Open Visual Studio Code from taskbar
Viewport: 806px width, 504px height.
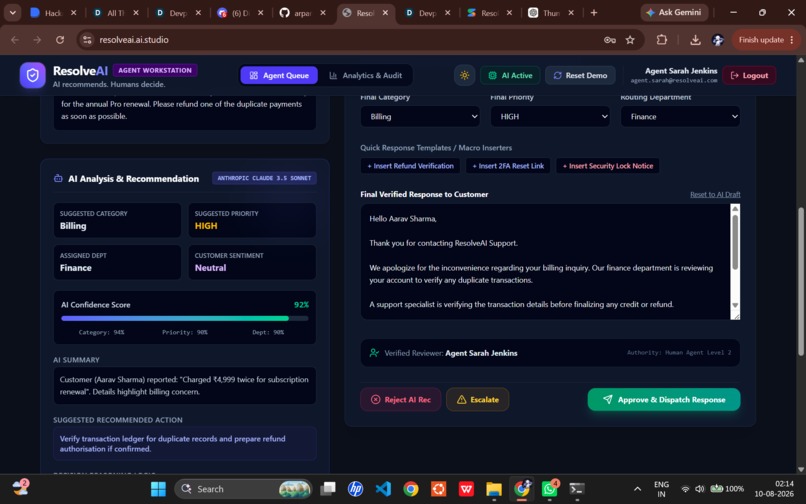point(383,489)
